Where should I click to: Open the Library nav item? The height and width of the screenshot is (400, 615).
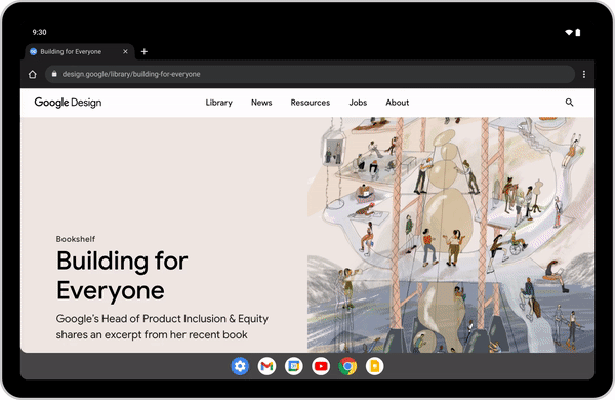point(219,103)
